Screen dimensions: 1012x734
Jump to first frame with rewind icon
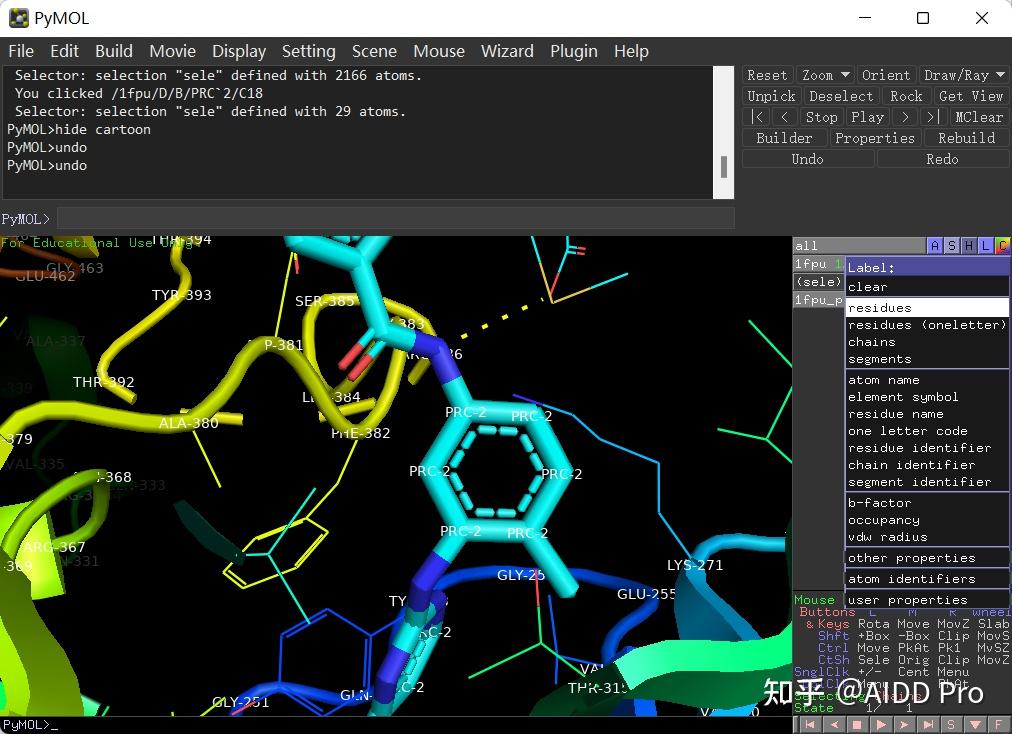[x=809, y=725]
